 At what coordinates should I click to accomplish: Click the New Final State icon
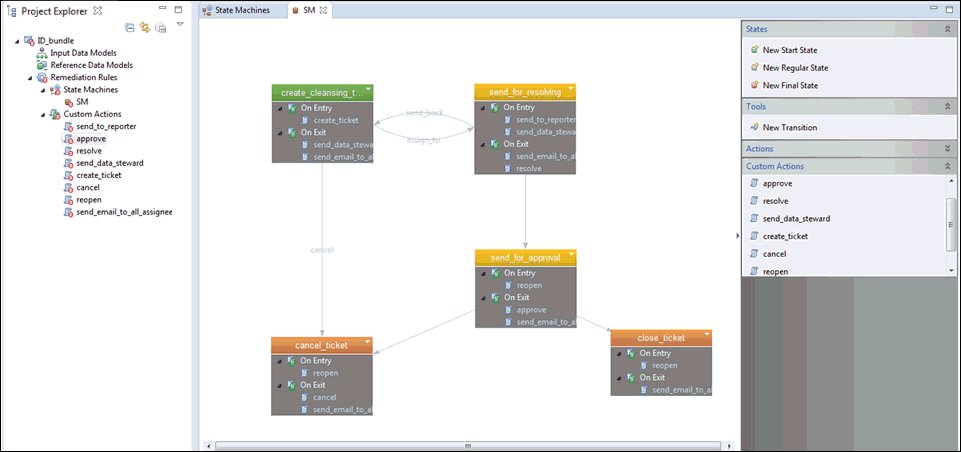click(x=755, y=85)
